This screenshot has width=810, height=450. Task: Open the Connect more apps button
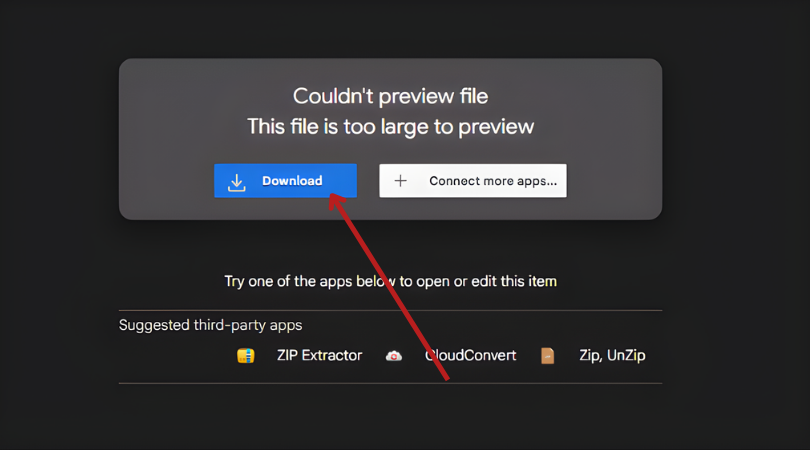point(473,181)
